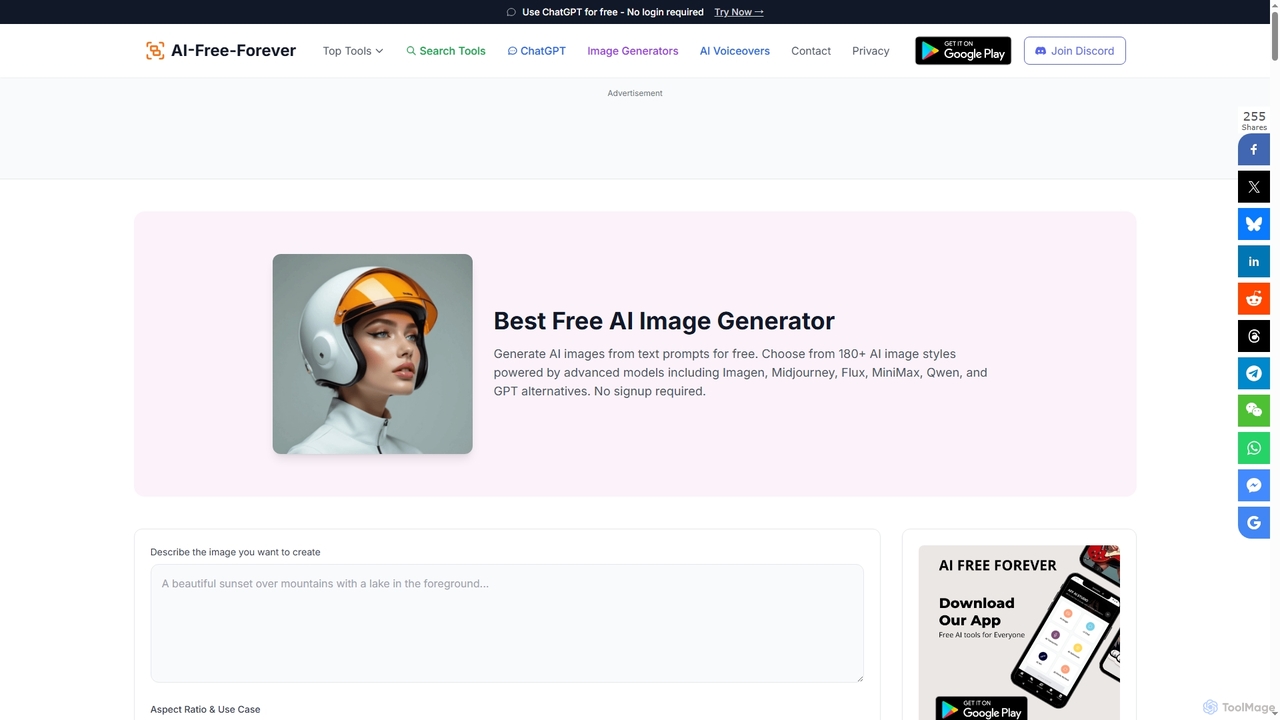This screenshot has width=1280, height=720.
Task: Share on Facebook via sidebar icon
Action: [x=1254, y=150]
